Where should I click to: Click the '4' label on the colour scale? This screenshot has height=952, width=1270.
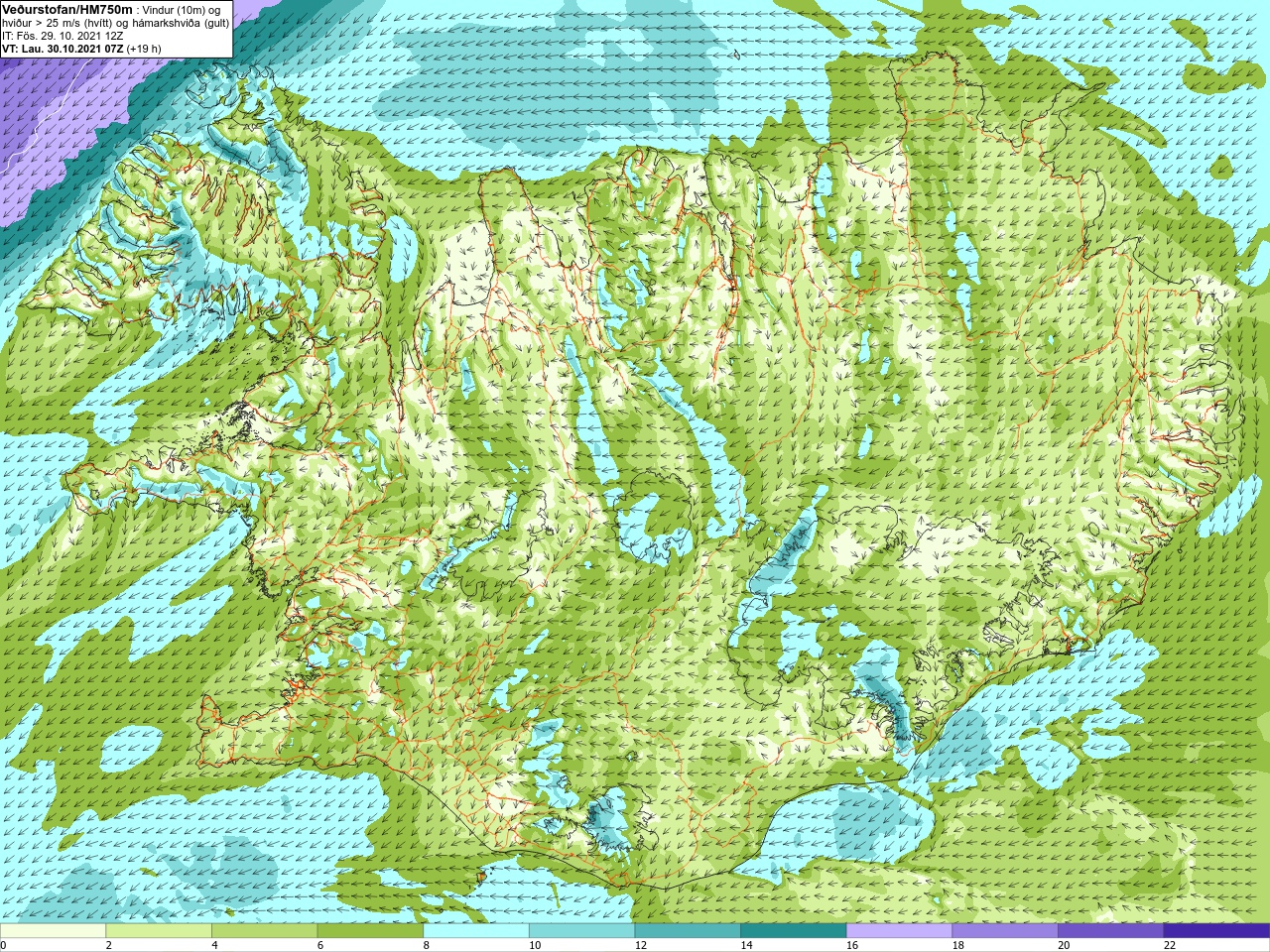pyautogui.click(x=214, y=945)
